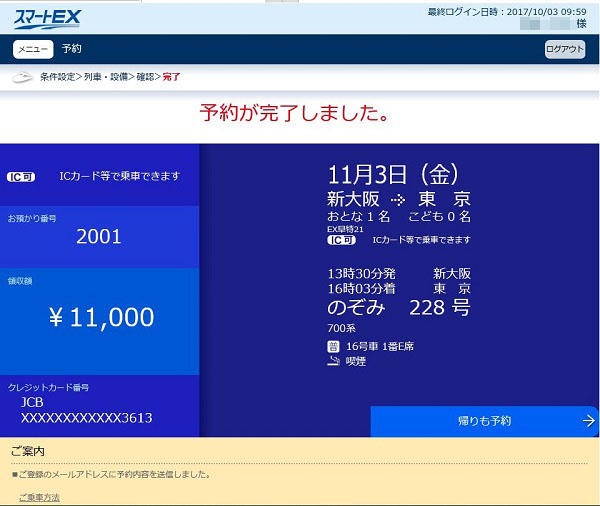
Task: Click the arrow between 新大阪 and 東京
Action: coord(397,199)
